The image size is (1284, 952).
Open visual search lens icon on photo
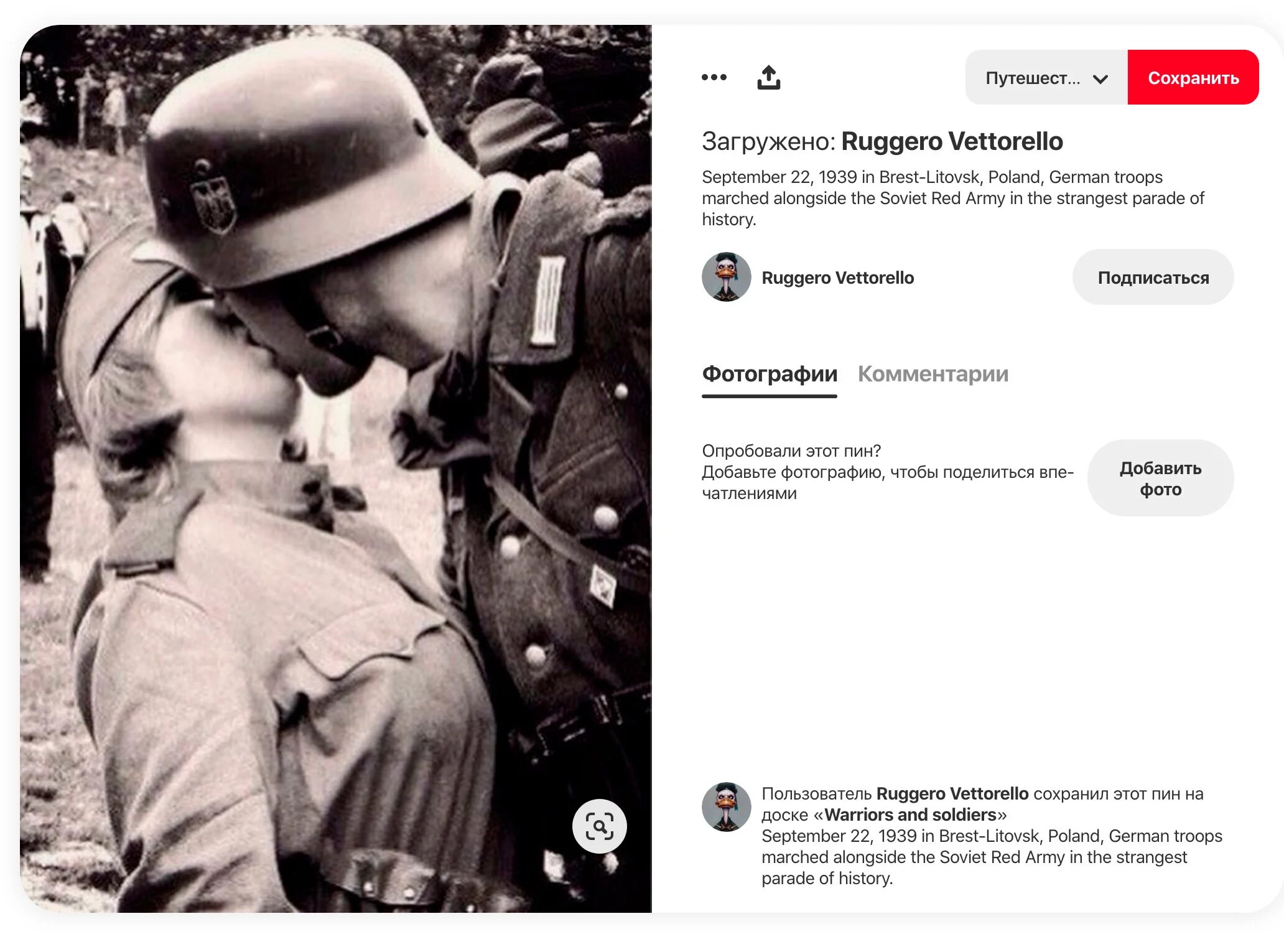599,826
